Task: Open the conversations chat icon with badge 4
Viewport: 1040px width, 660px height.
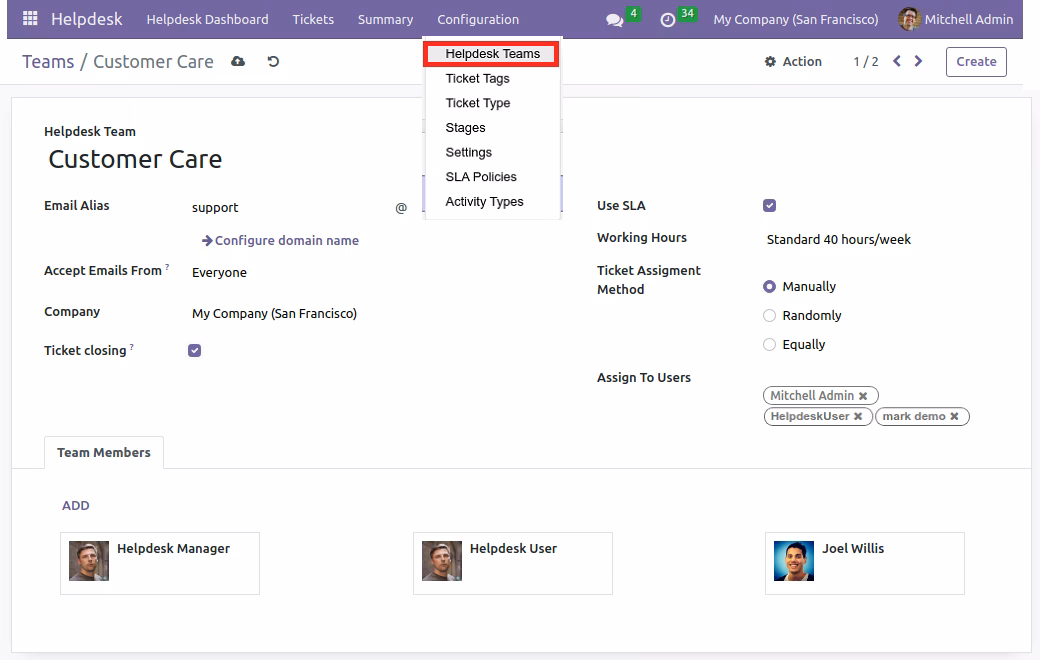Action: [615, 20]
